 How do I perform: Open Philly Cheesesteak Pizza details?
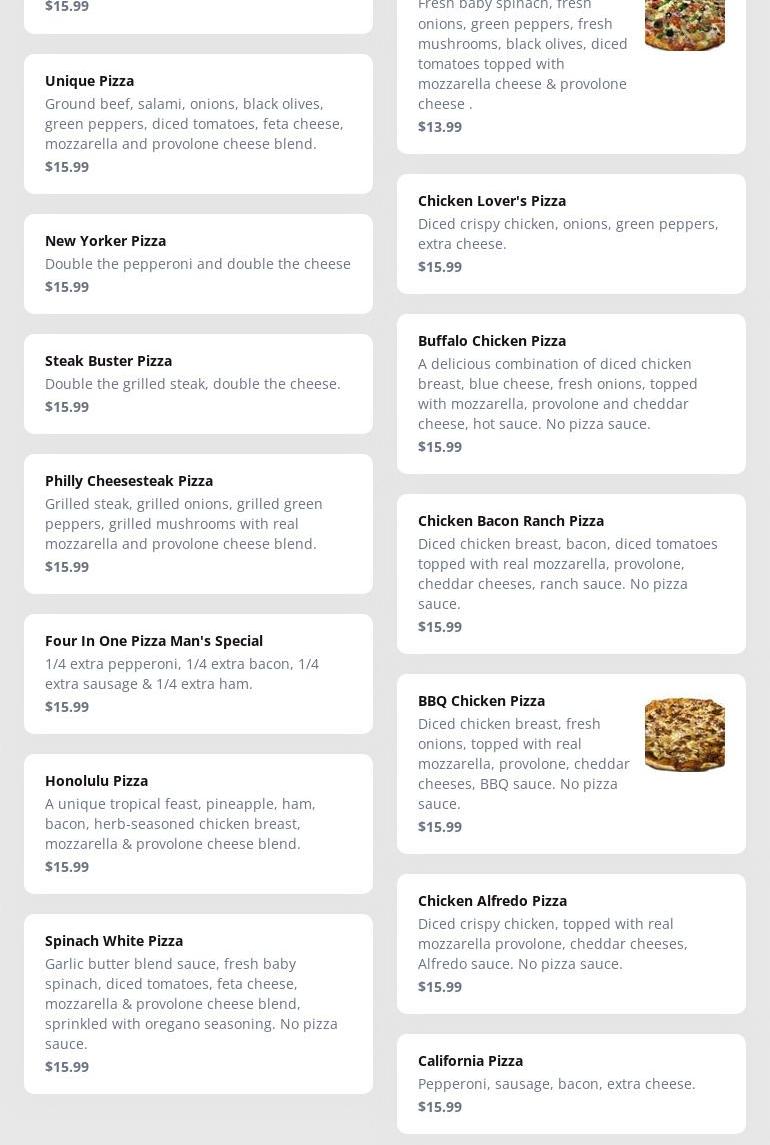198,523
